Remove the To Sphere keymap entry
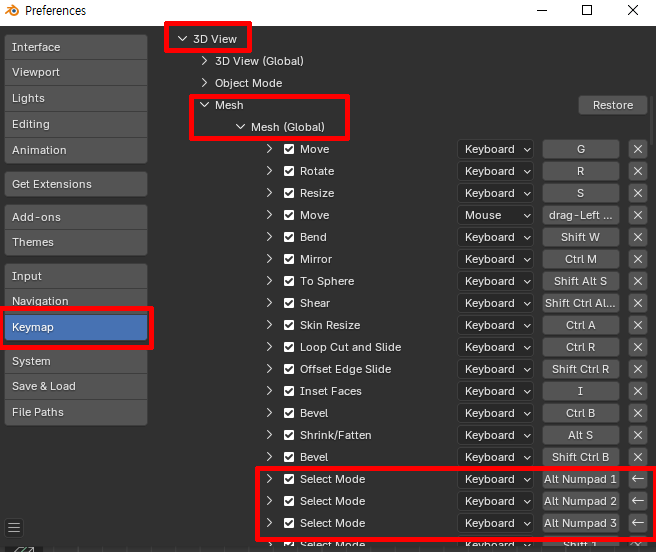The height and width of the screenshot is (552, 656). pyautogui.click(x=638, y=281)
